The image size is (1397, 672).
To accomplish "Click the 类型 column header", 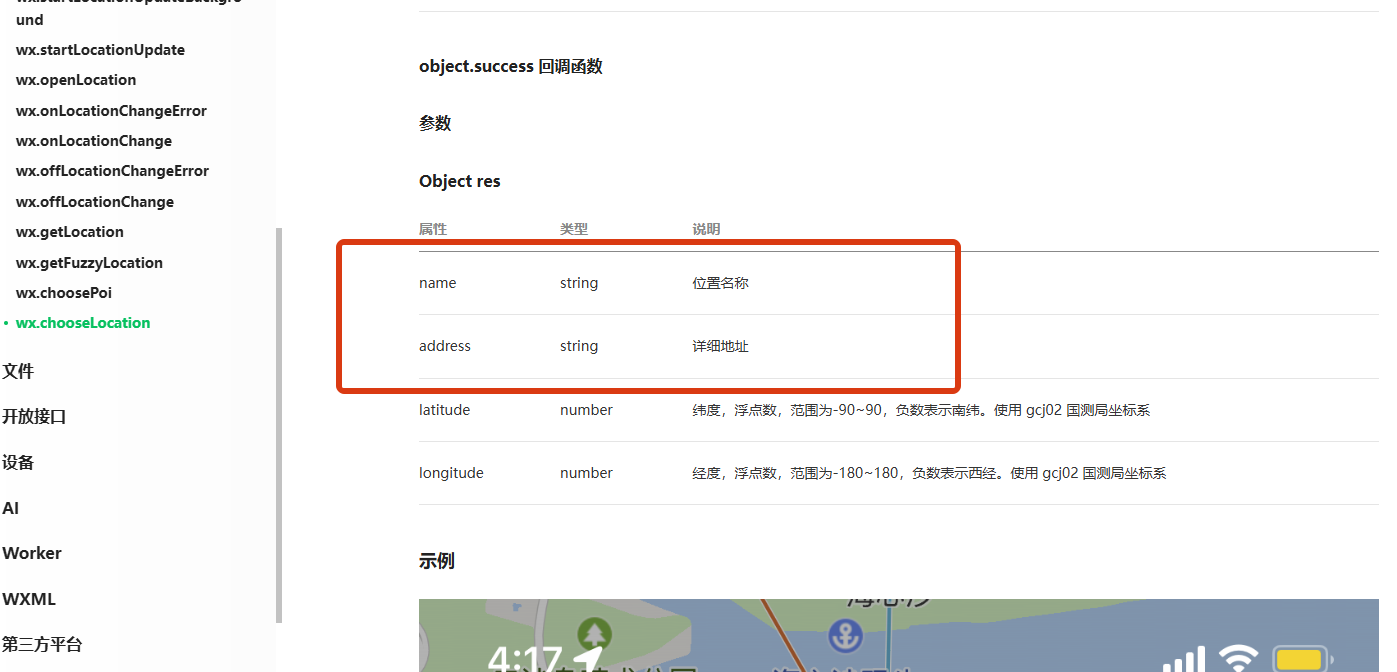I will click(x=574, y=229).
